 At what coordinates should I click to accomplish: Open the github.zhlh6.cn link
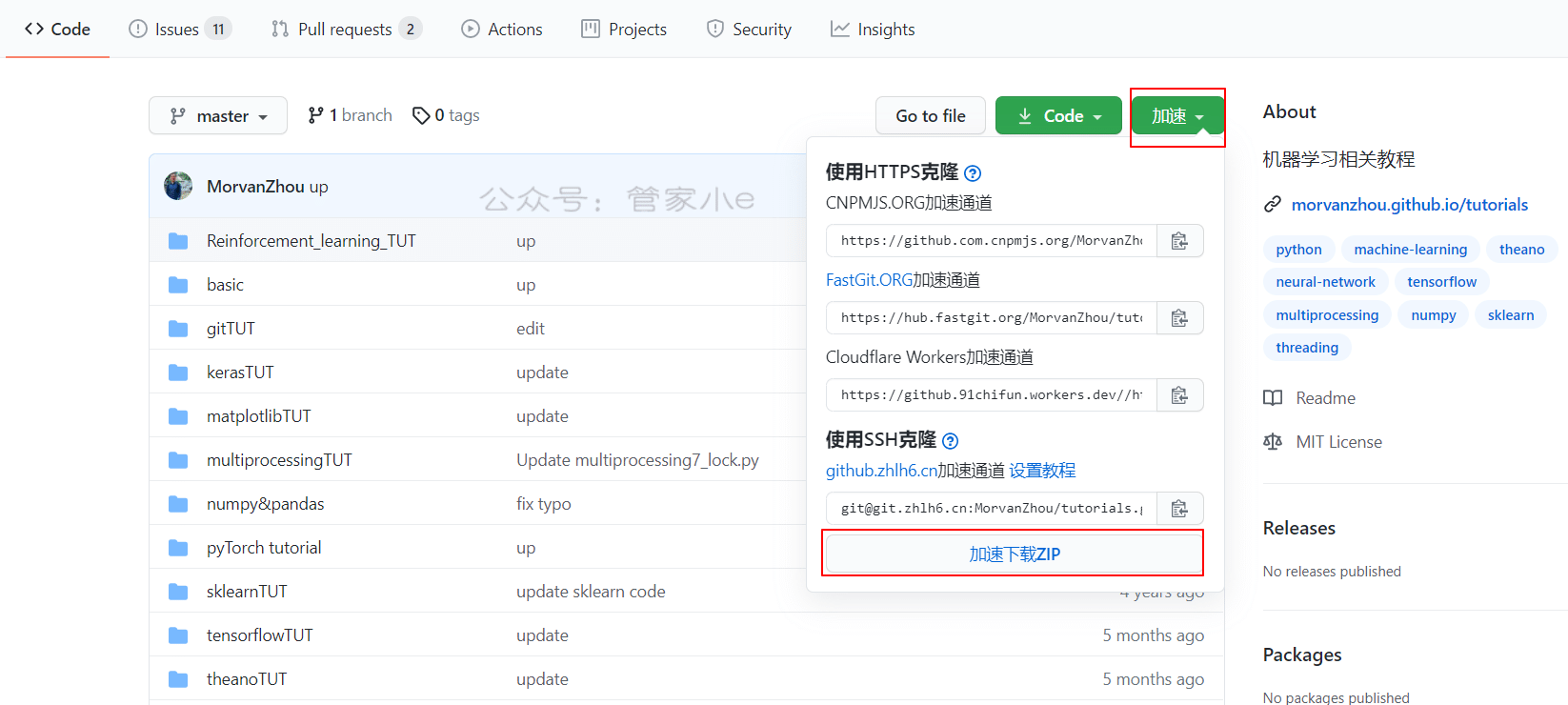(x=880, y=471)
